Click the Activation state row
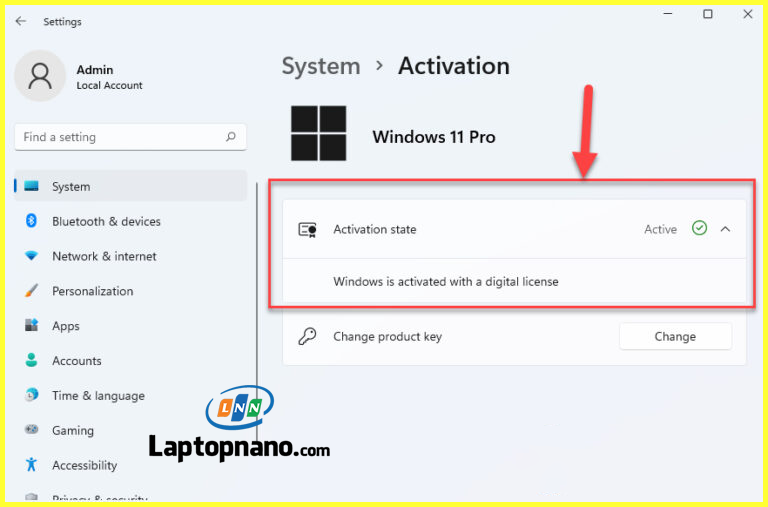Viewport: 768px width, 507px height. [x=514, y=229]
